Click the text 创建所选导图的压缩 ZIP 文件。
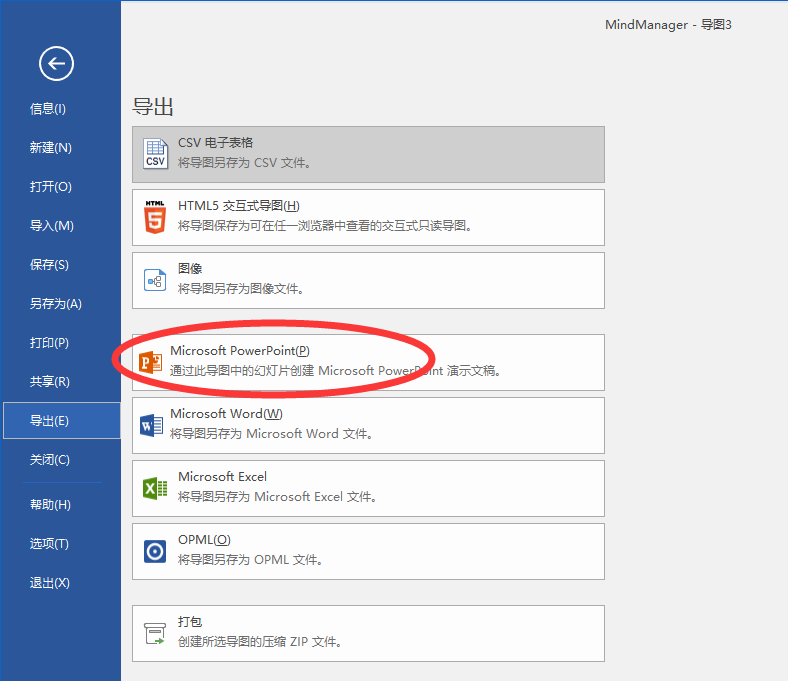 tap(260, 641)
